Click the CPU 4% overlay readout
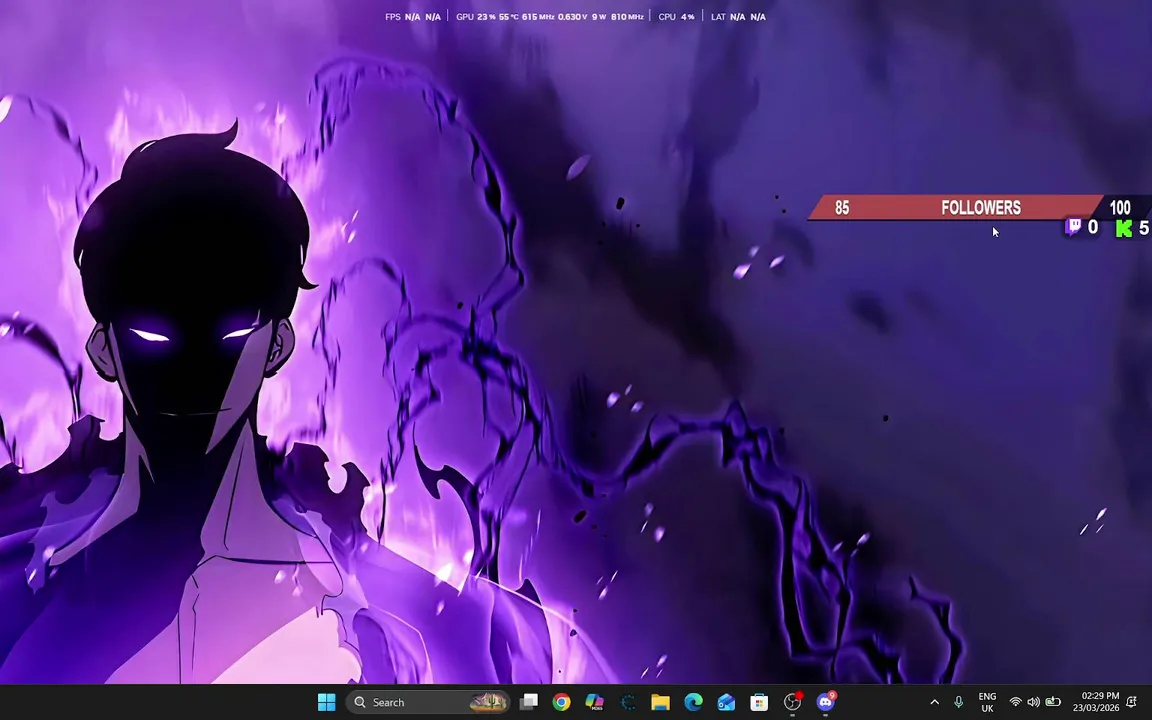This screenshot has height=720, width=1152. click(x=676, y=16)
